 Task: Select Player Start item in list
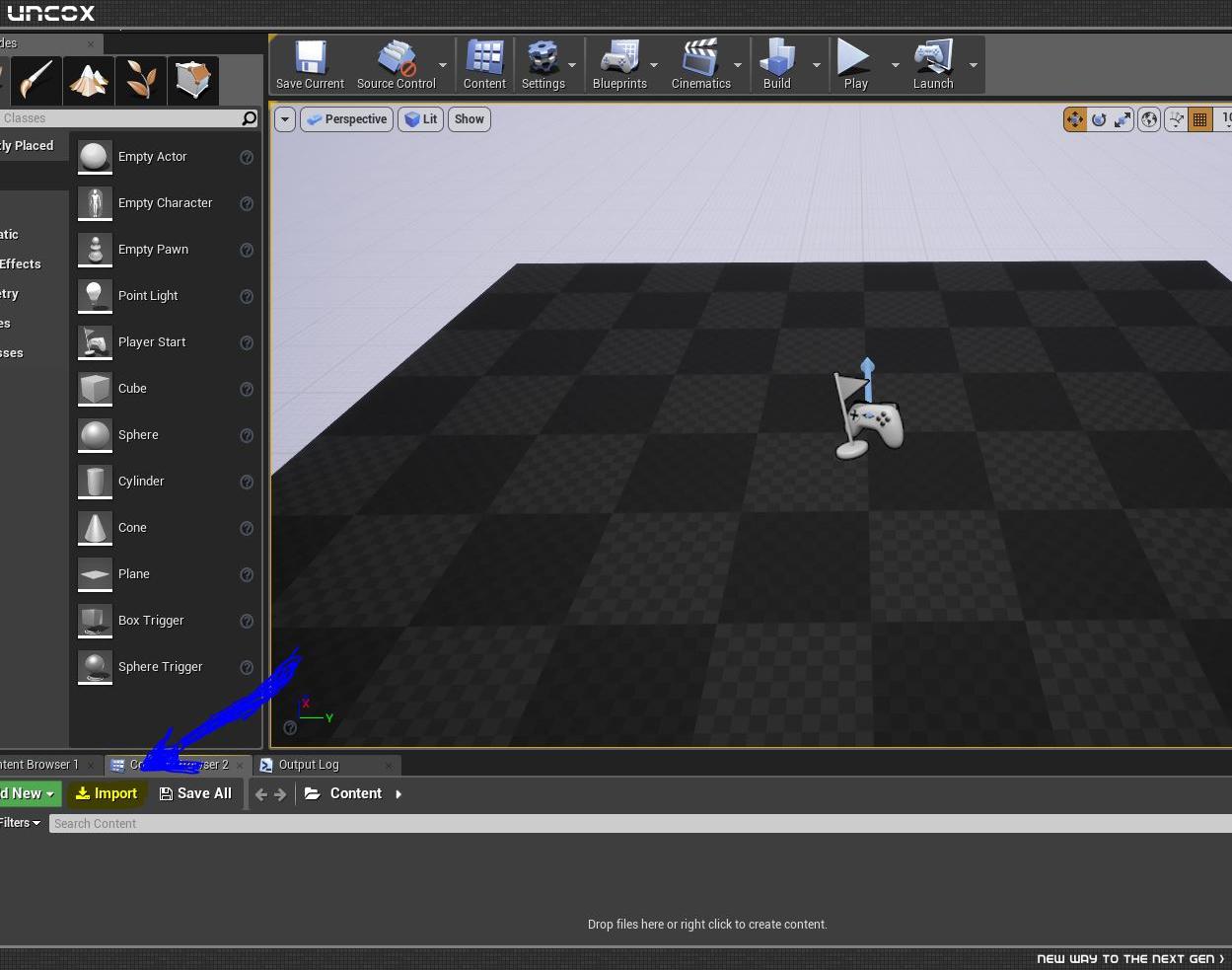[x=166, y=342]
